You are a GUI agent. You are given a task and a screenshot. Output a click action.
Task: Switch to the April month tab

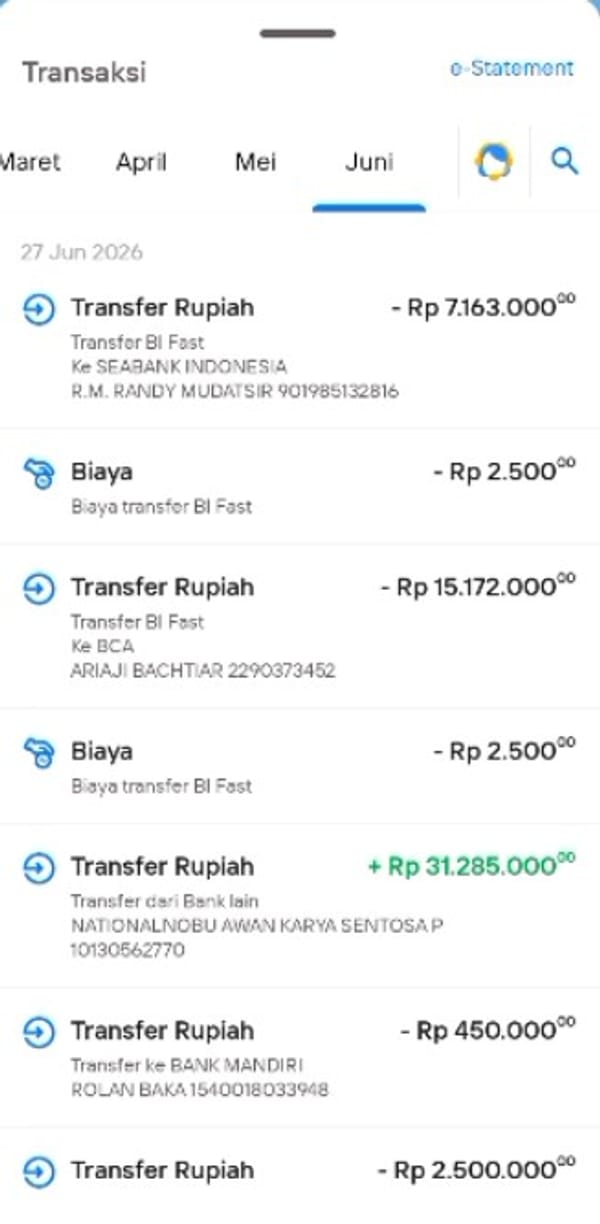141,162
